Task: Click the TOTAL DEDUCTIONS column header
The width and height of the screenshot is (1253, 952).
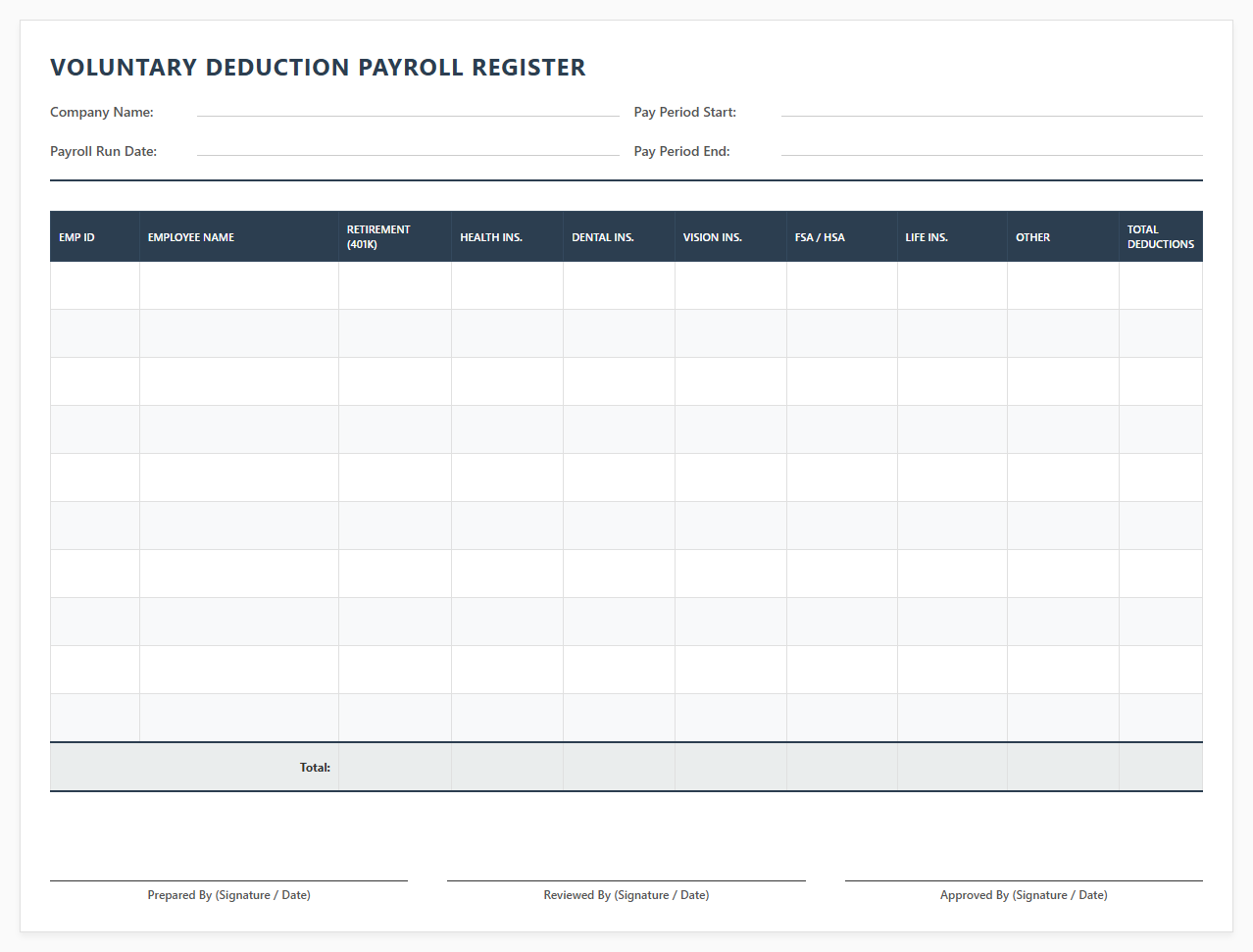Action: [1161, 236]
